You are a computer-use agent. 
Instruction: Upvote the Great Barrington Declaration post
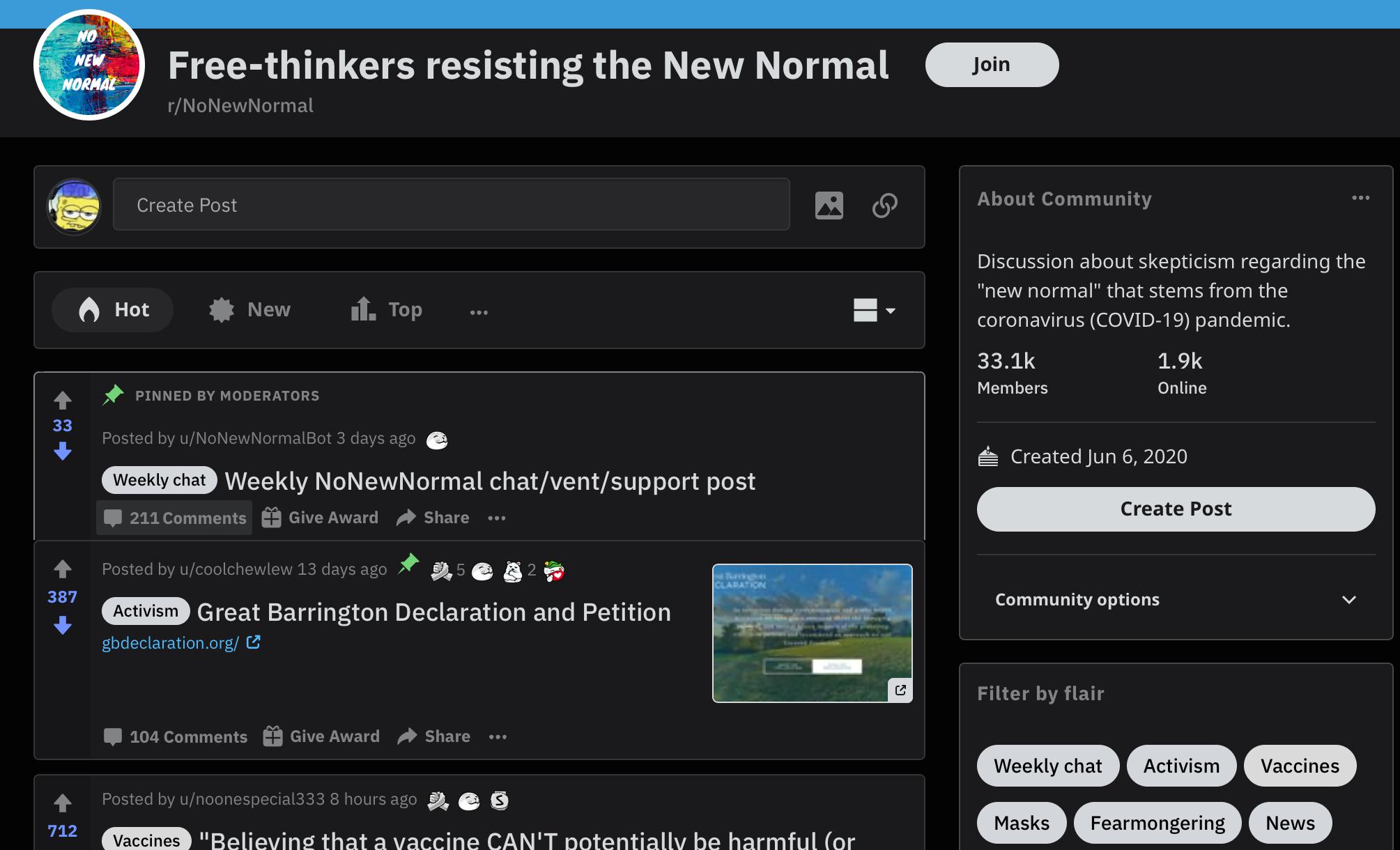(63, 569)
